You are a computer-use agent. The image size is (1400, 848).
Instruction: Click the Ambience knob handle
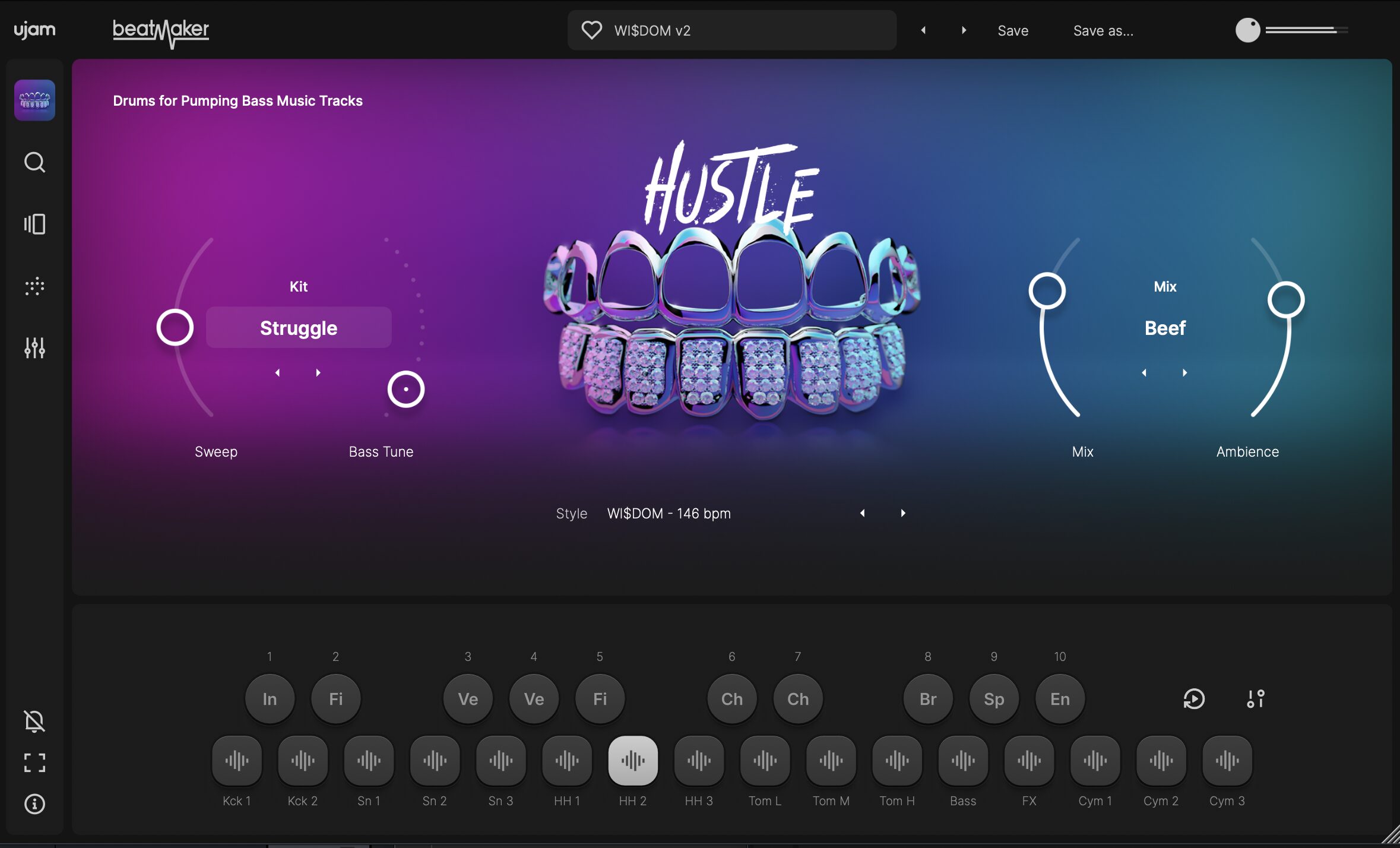pyautogui.click(x=1286, y=299)
